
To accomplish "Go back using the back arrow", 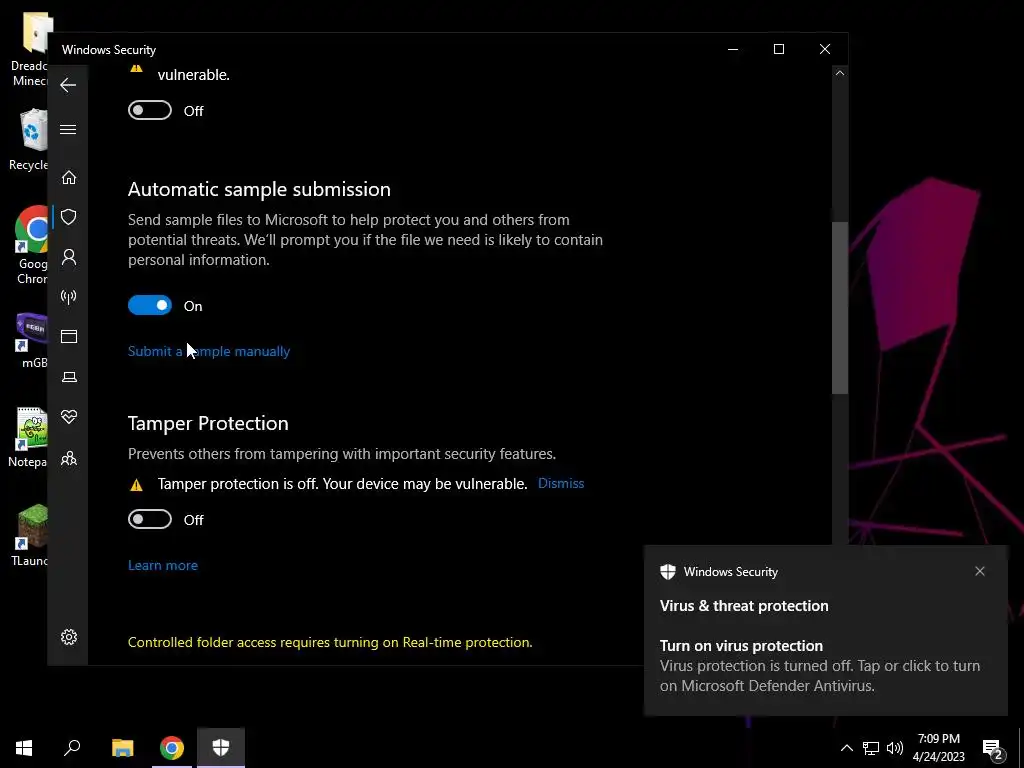I will point(68,85).
